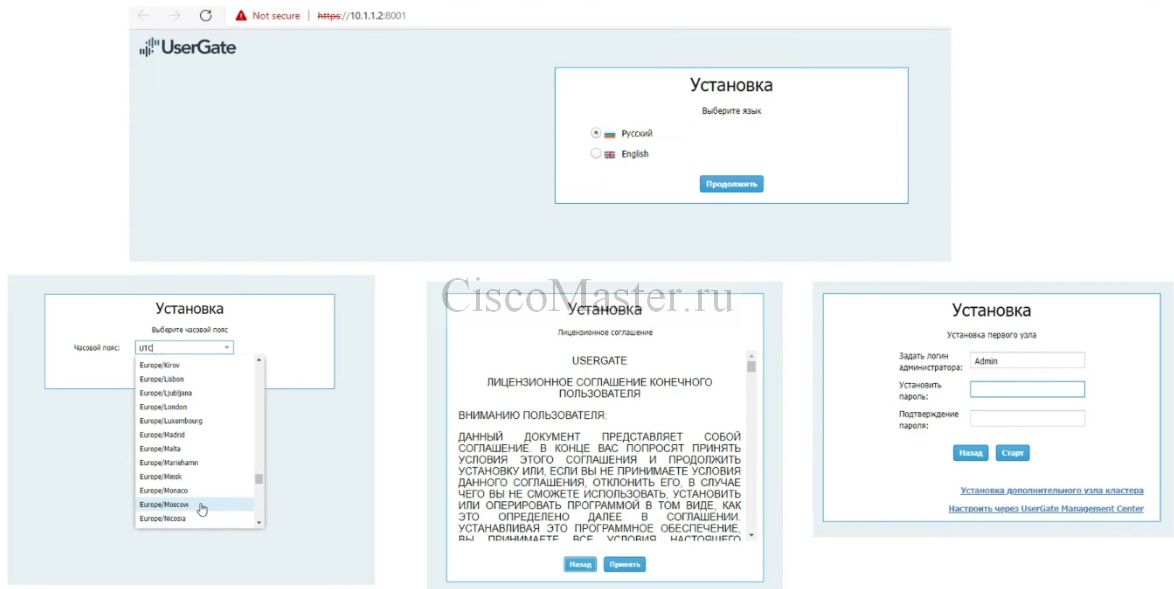Click the ВНИМАНИЮ ПОЛЬЗОВАТЕЛЯ heading in license
The image size is (1174, 589).
coord(532,415)
